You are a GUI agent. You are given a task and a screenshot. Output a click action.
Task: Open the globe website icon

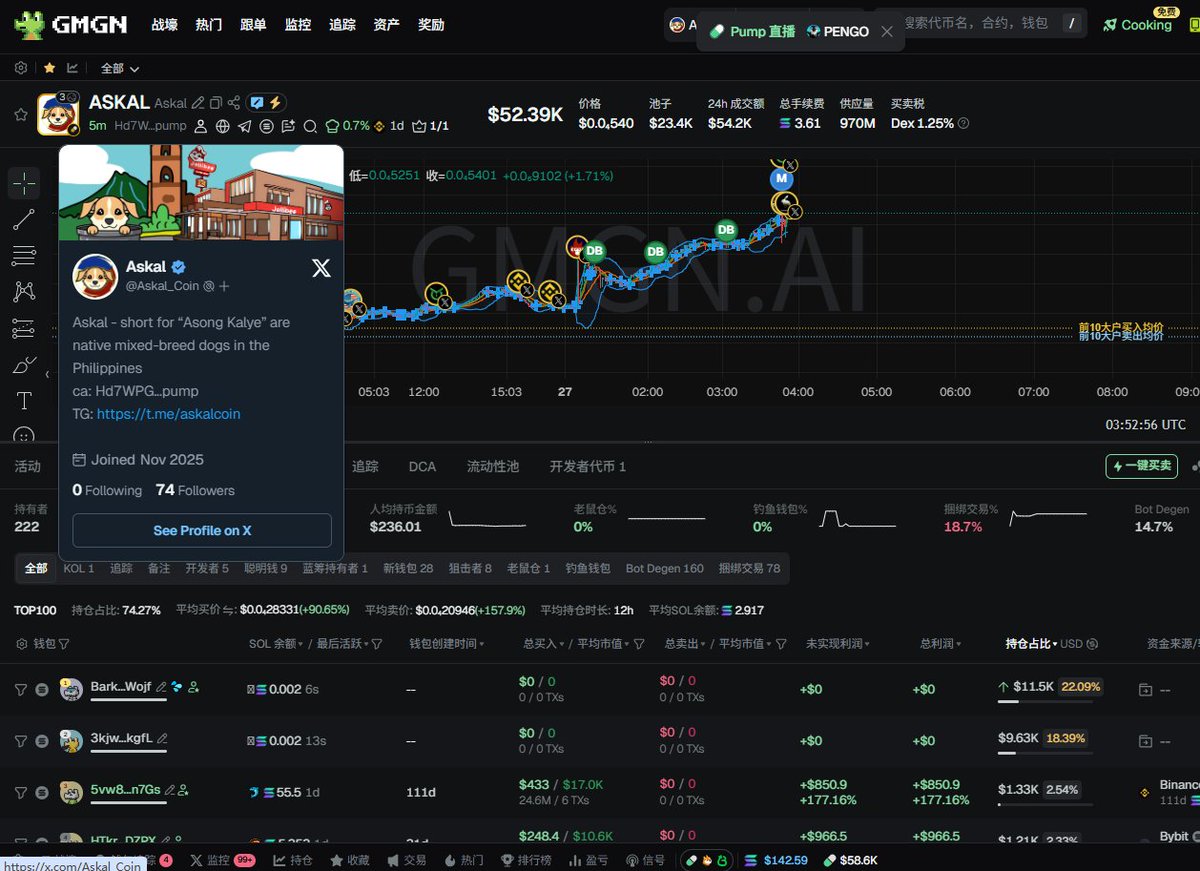pos(223,126)
